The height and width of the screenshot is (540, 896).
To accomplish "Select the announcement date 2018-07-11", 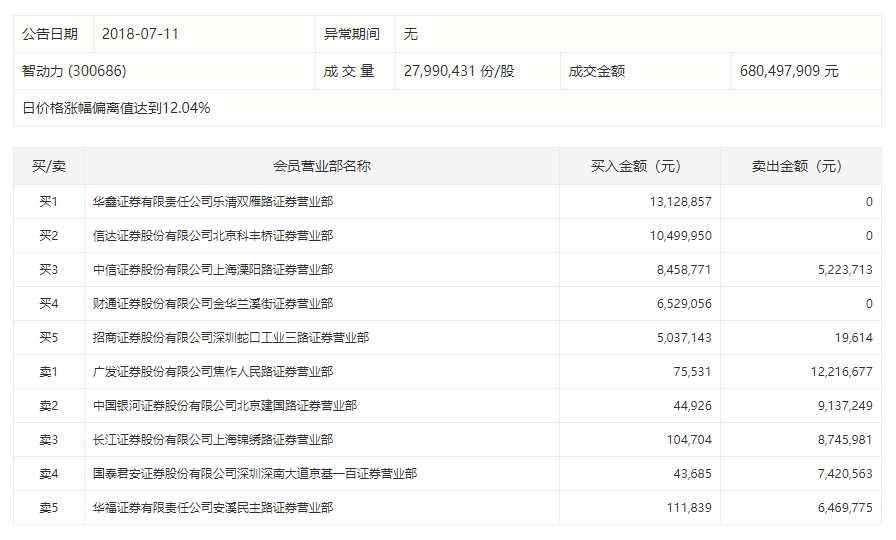I will [x=140, y=34].
